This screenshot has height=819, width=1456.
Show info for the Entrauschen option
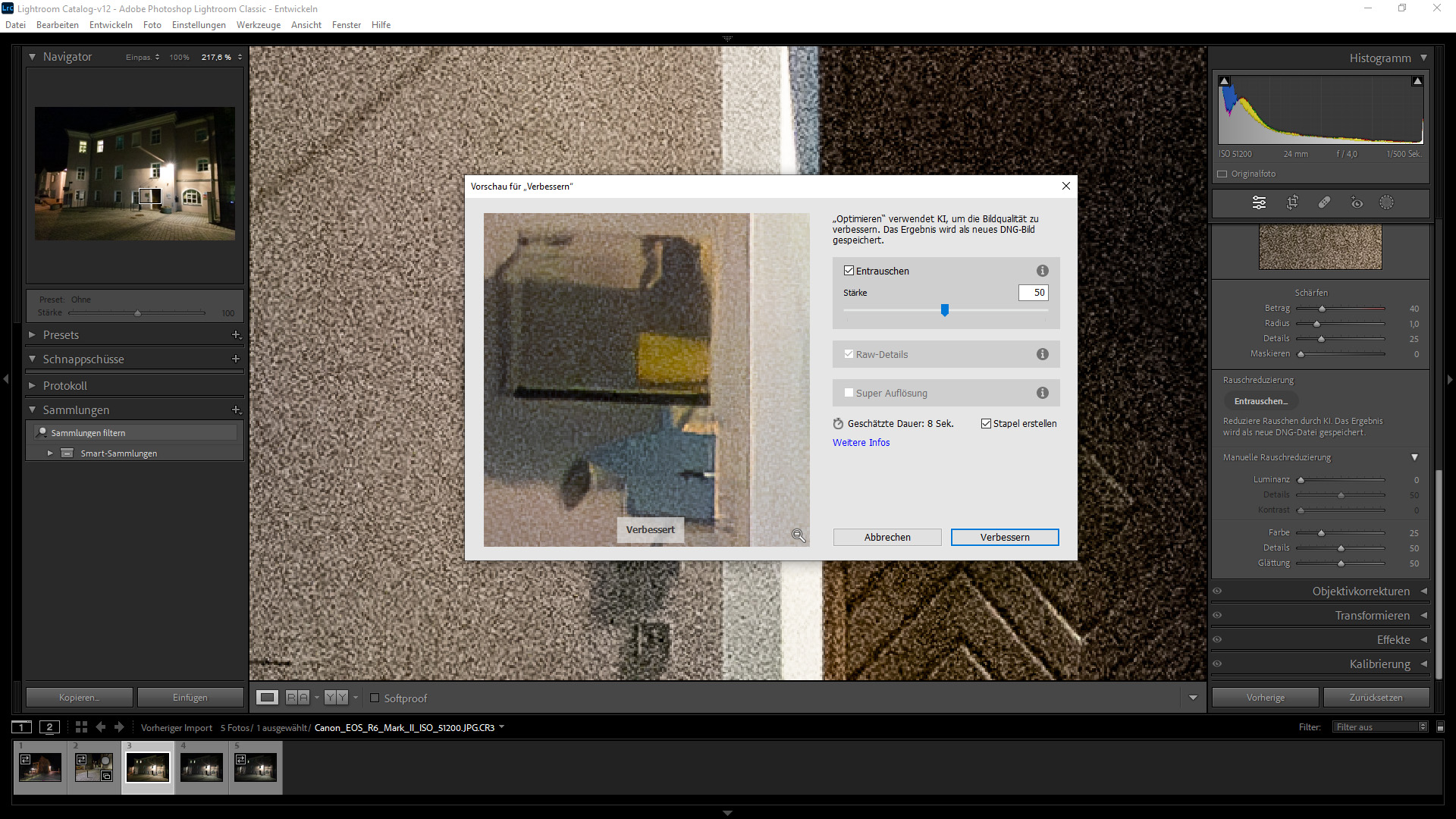pos(1043,271)
